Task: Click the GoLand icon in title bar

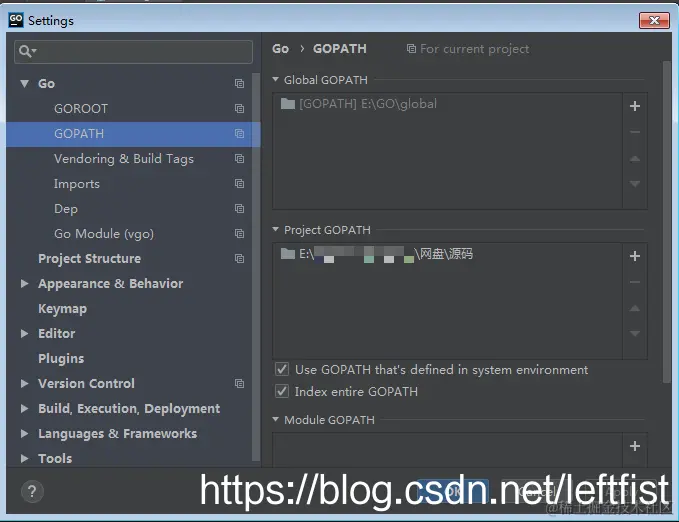Action: pyautogui.click(x=16, y=20)
